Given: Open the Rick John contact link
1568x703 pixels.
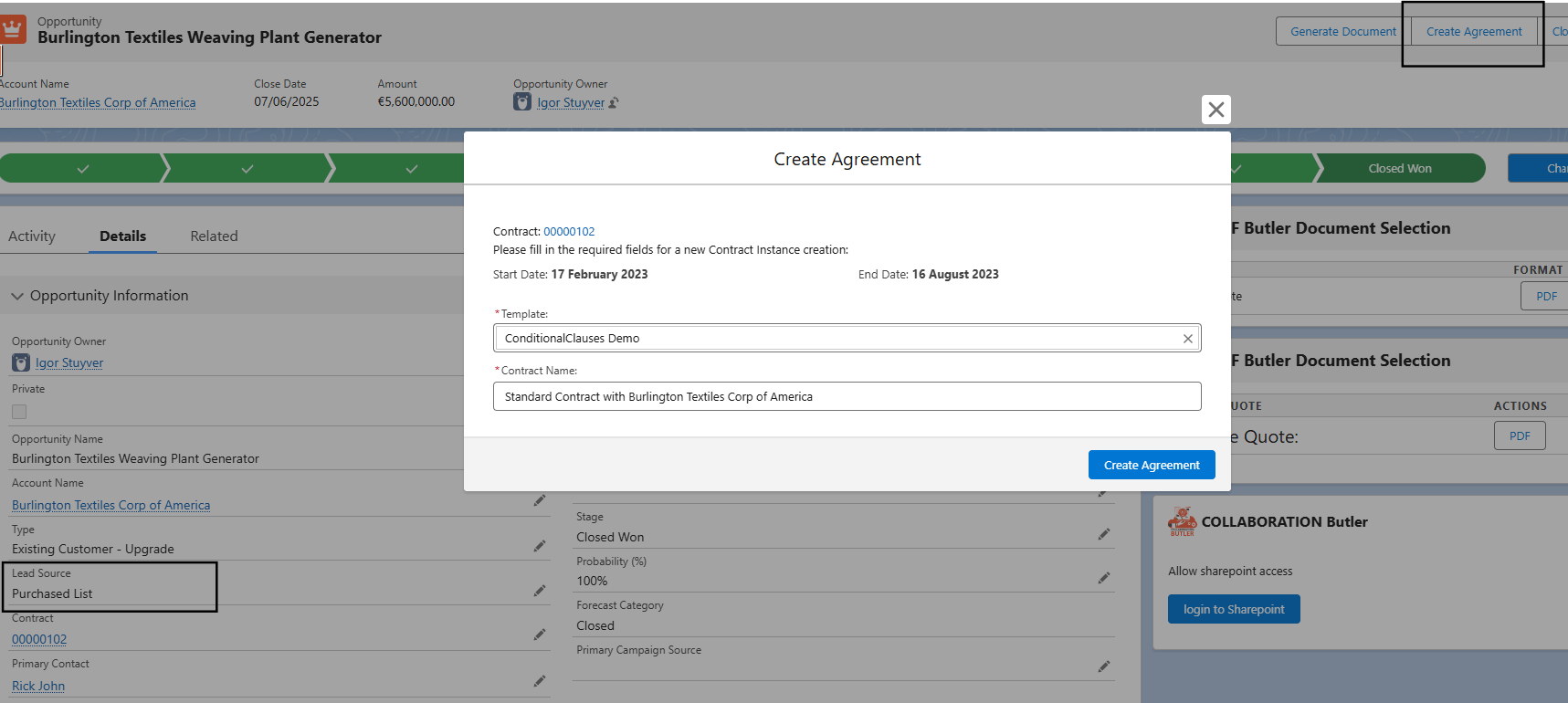Looking at the screenshot, I should coord(38,687).
